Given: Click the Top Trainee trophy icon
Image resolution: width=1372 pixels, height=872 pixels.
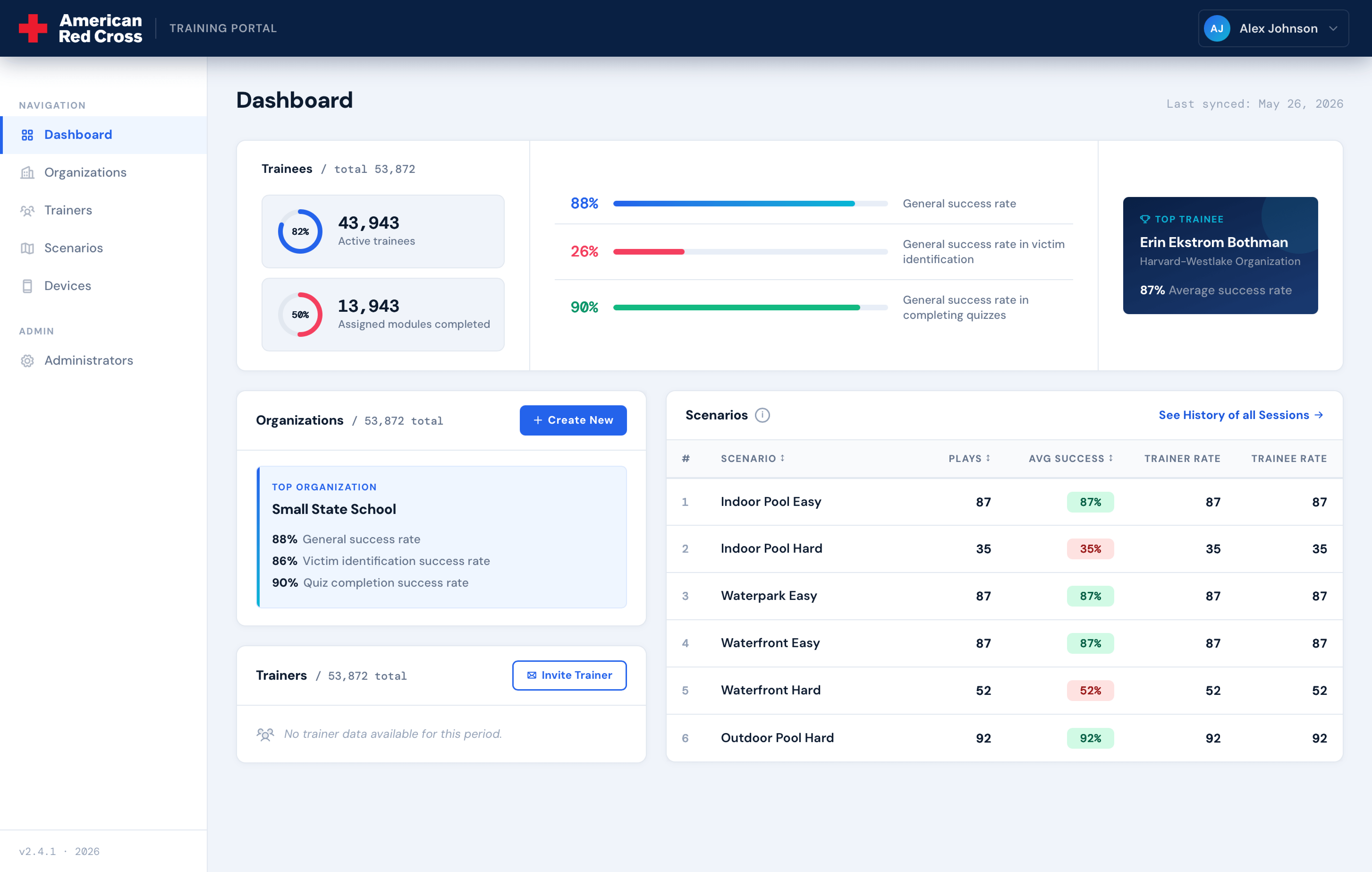Looking at the screenshot, I should pyautogui.click(x=1145, y=219).
